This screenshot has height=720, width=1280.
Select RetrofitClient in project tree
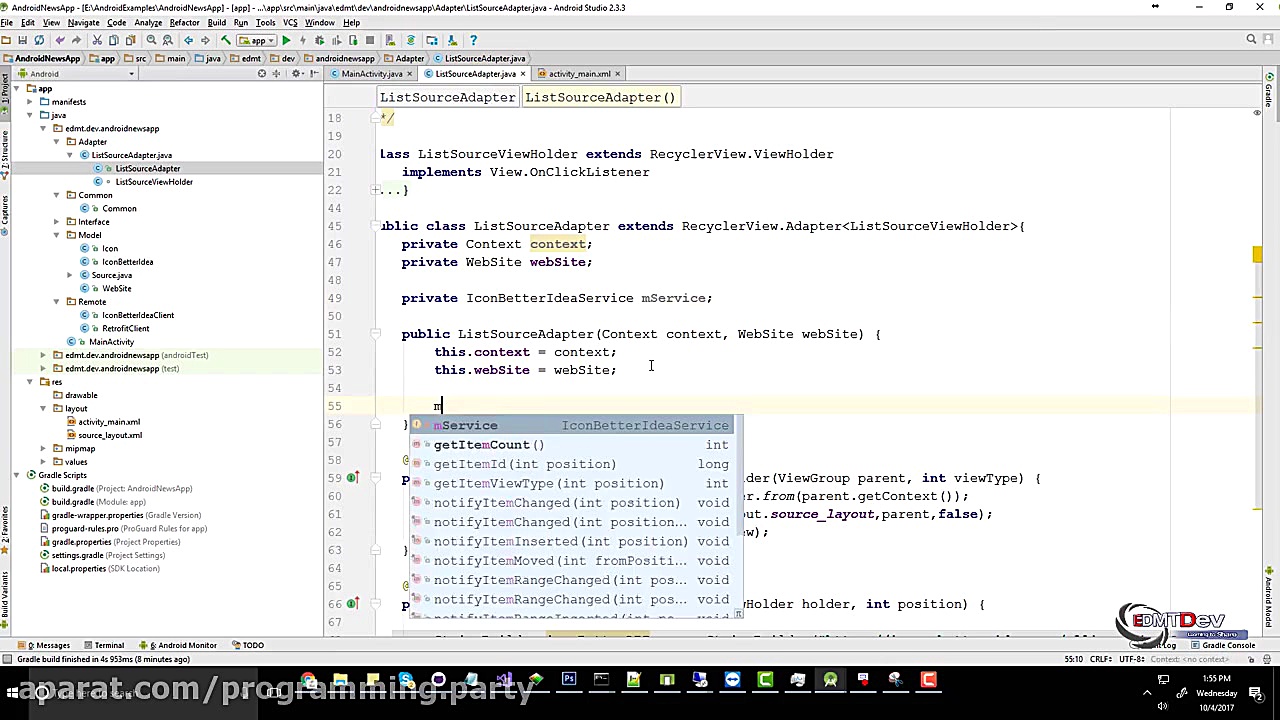[x=125, y=329]
